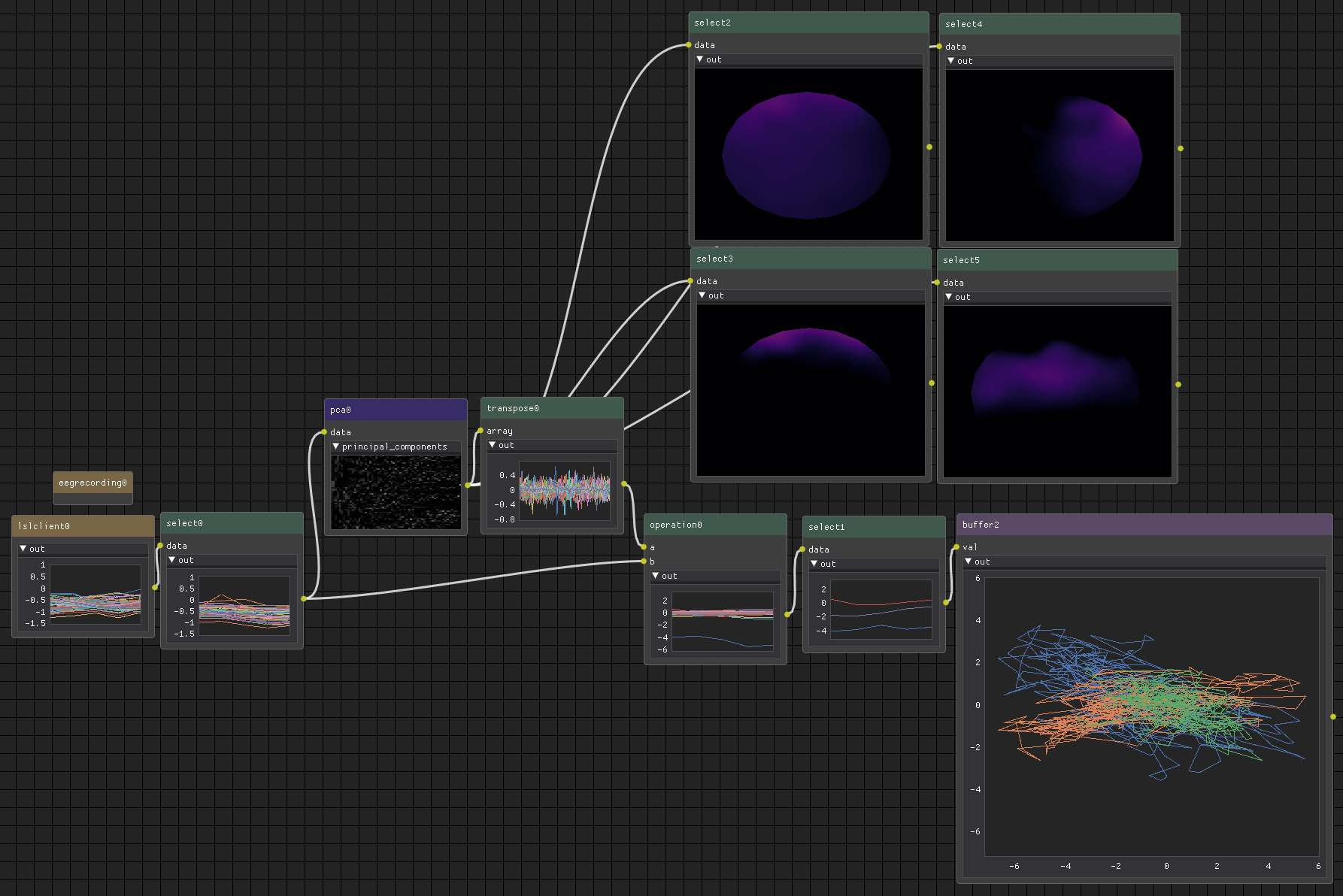The width and height of the screenshot is (1343, 896).
Task: Click the output pin of select2 node
Action: click(929, 147)
